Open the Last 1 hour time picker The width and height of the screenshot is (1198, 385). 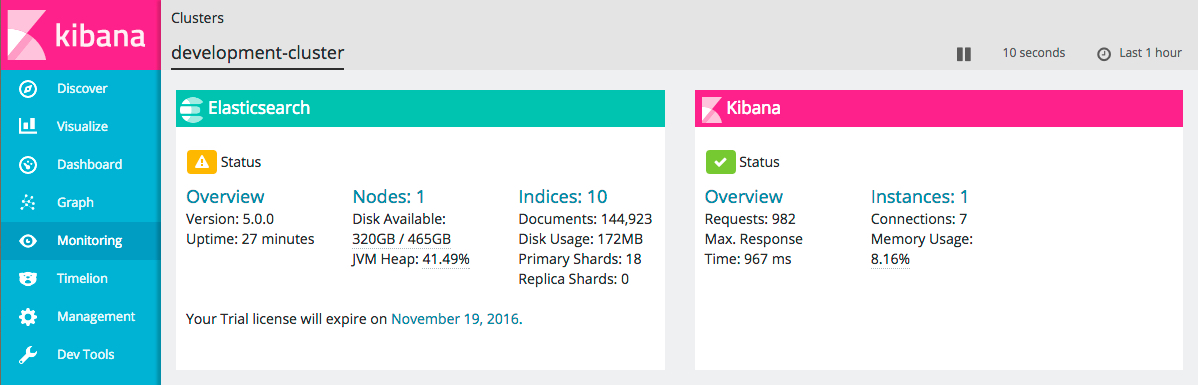click(x=1151, y=53)
